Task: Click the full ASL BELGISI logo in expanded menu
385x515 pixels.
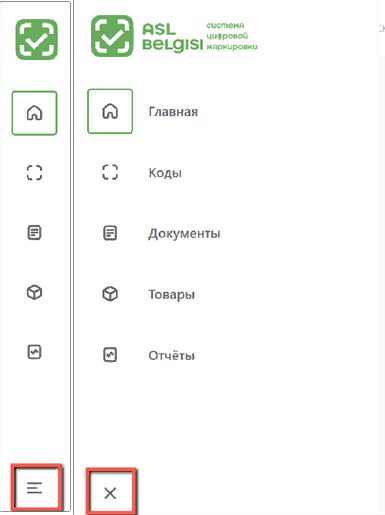Action: point(174,36)
